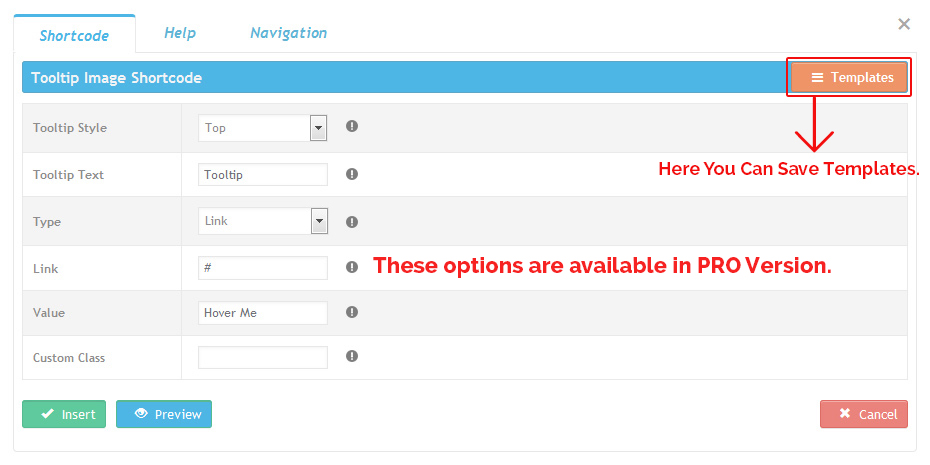The width and height of the screenshot is (930, 465).
Task: Click the info icon next to Type
Action: pos(352,222)
